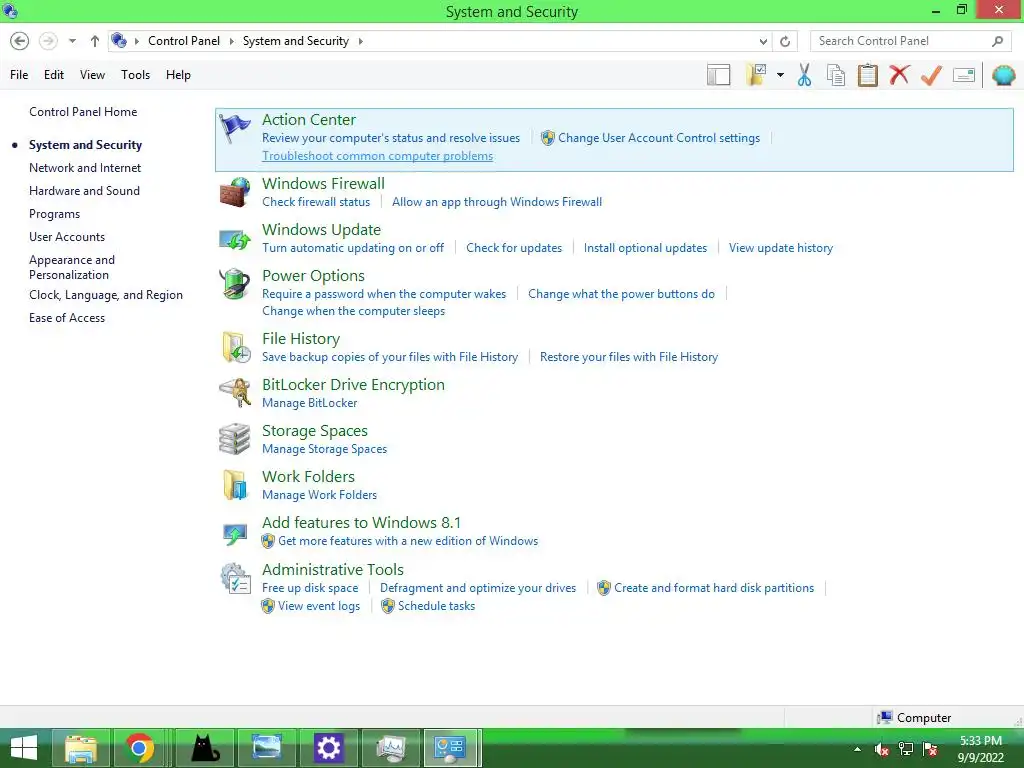Open recent locations dropdown arrow
The image size is (1024, 768).
click(72, 41)
